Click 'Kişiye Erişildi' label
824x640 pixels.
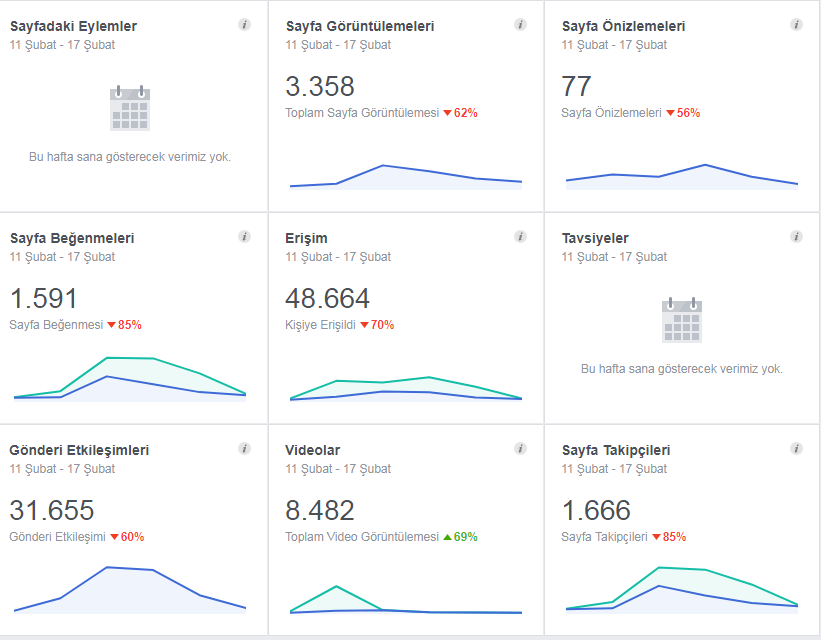click(x=321, y=325)
